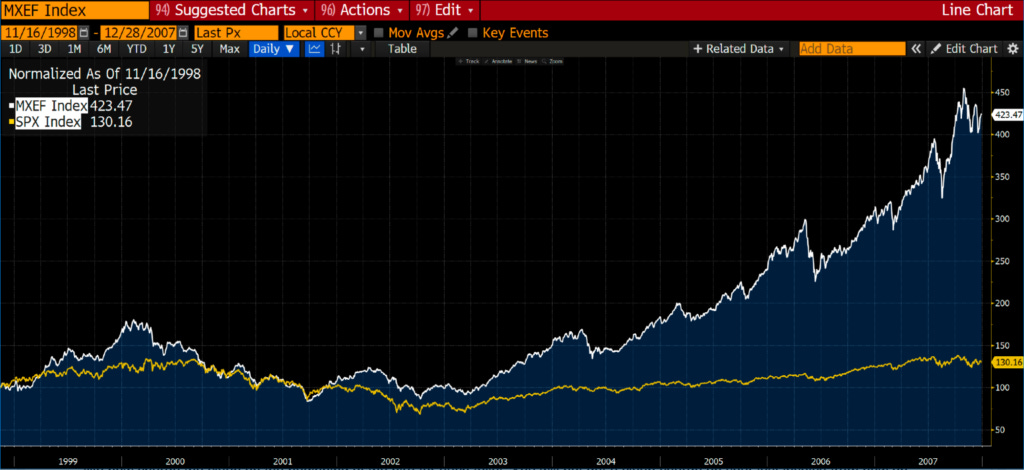Expand the Local CCY currency dropdown arrow

[x=361, y=33]
